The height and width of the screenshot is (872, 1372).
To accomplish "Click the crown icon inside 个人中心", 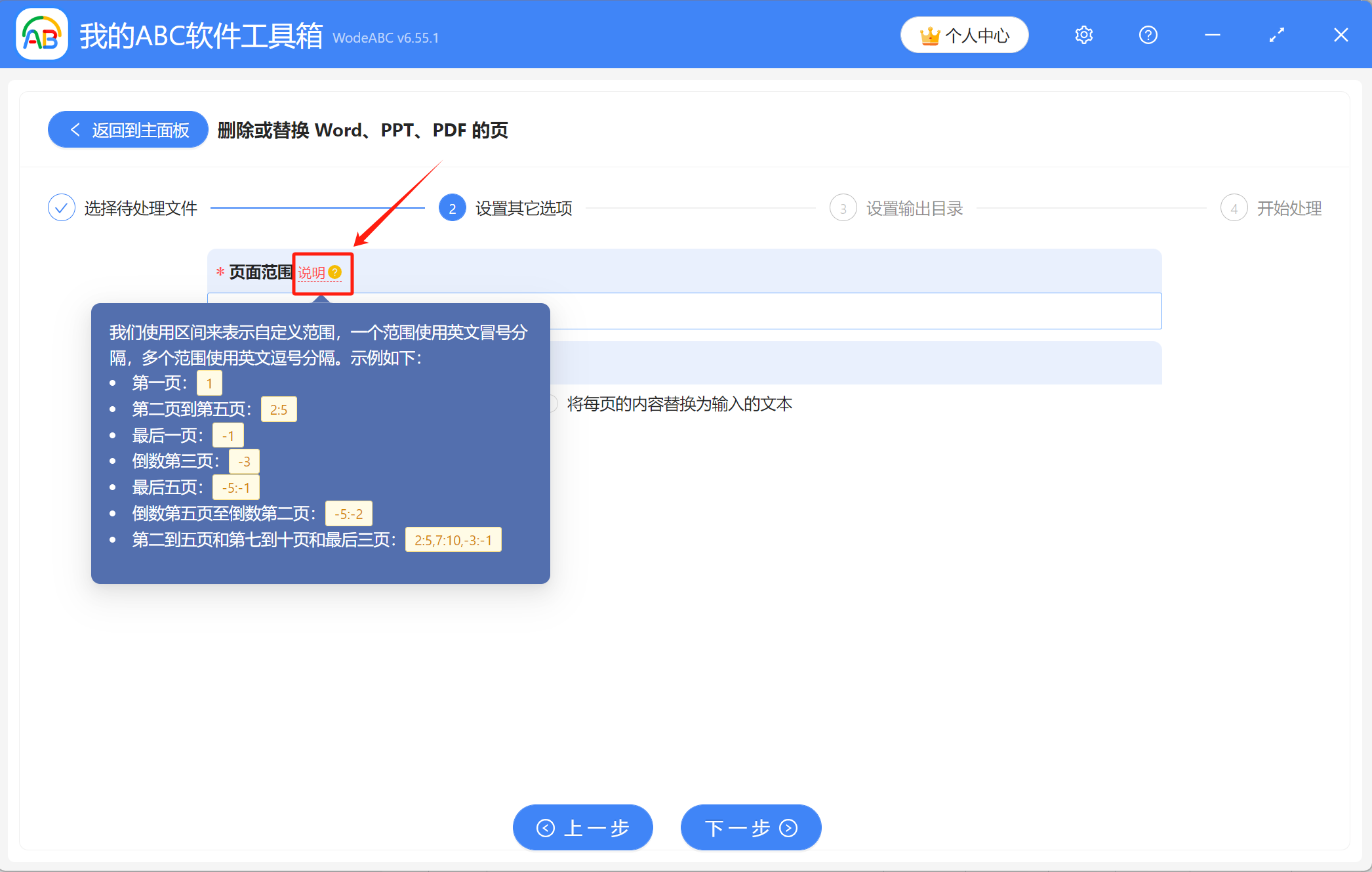I will [x=931, y=35].
